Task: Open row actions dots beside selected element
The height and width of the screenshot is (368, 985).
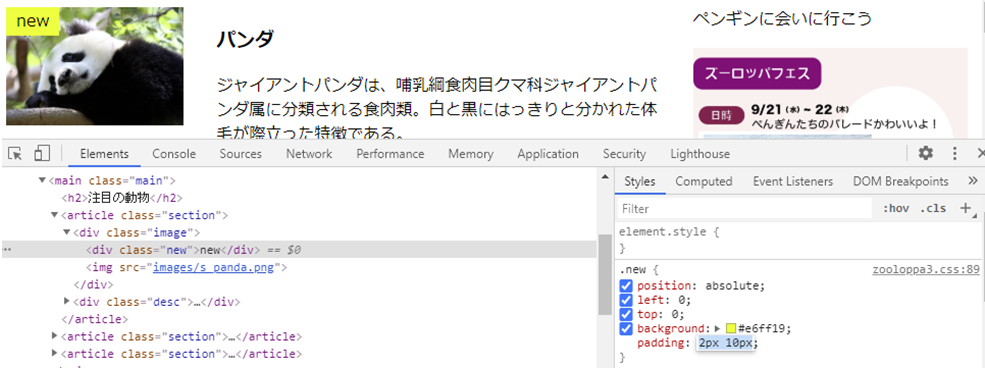Action: click(x=6, y=250)
